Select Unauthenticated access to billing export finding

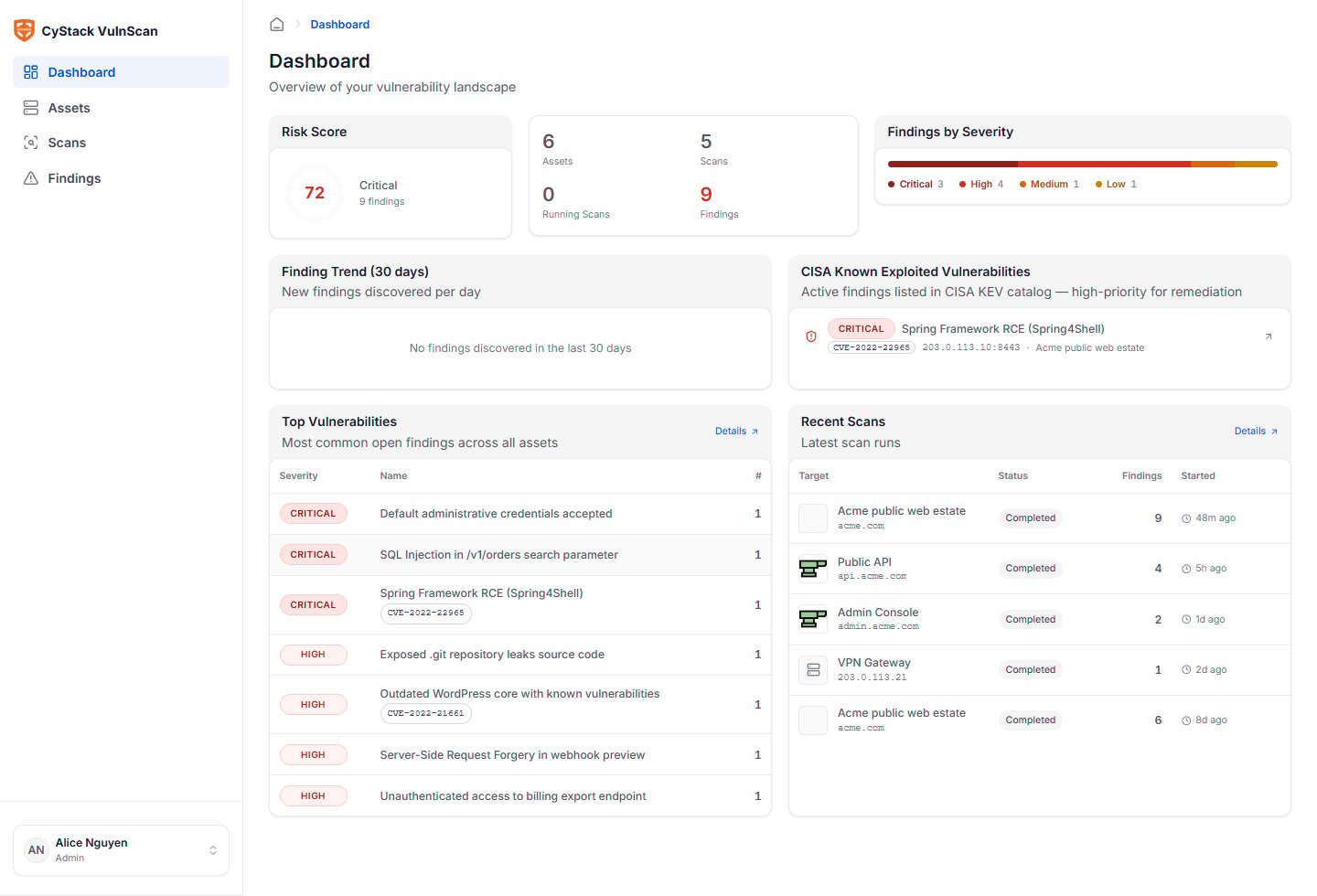520,796
